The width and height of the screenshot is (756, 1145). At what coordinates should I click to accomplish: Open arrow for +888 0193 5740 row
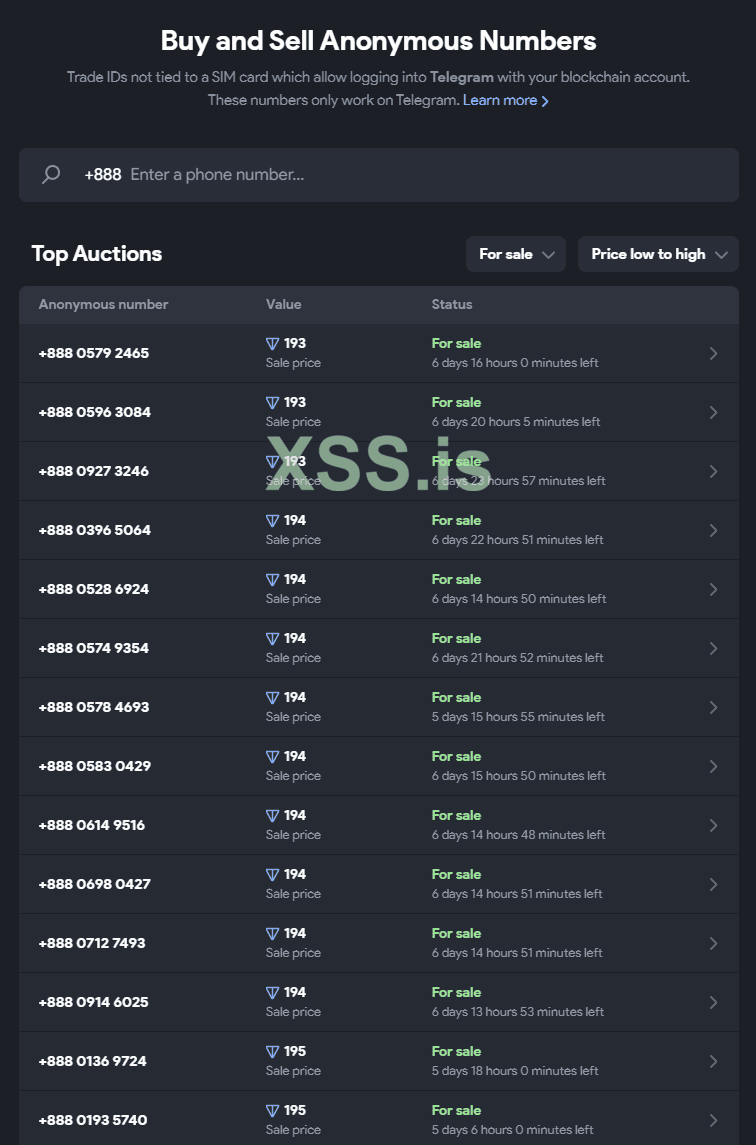[713, 1120]
